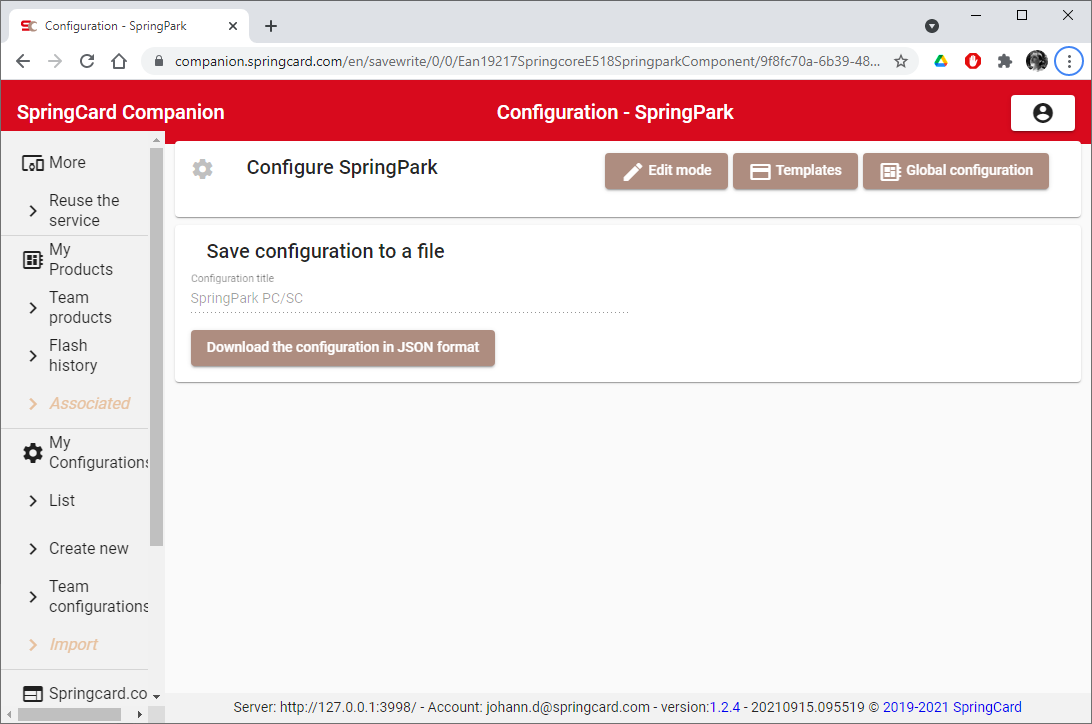Reload the page using the refresh icon
The height and width of the screenshot is (724, 1092).
[x=87, y=60]
